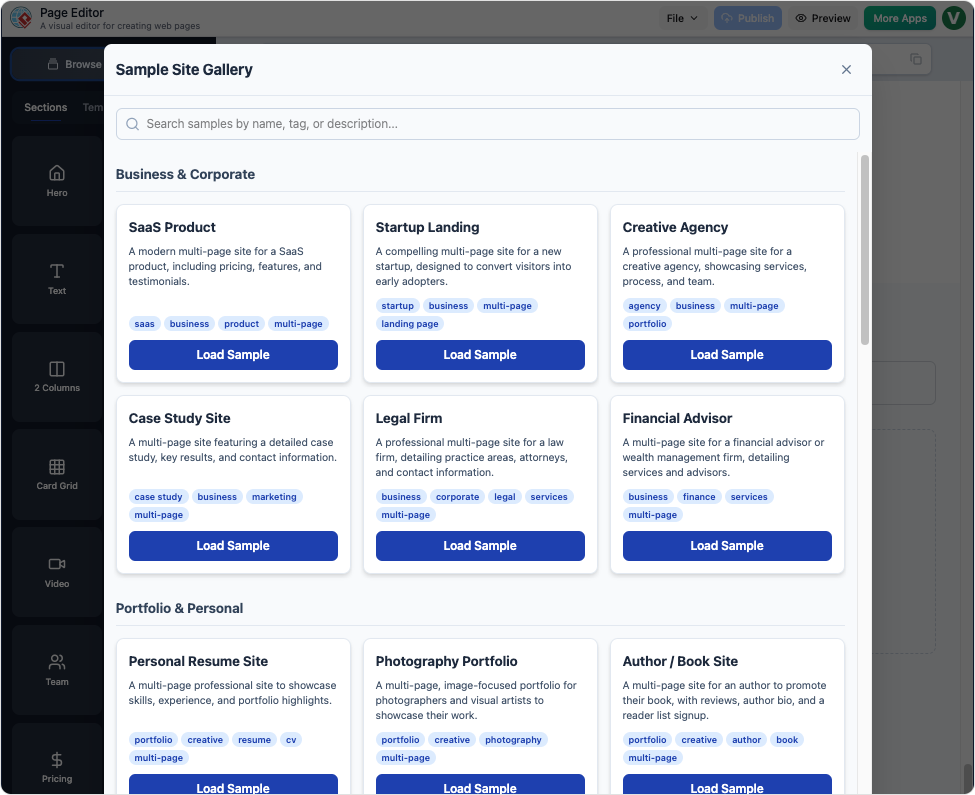Open the File menu
Image resolution: width=975 pixels, height=795 pixels.
point(681,17)
